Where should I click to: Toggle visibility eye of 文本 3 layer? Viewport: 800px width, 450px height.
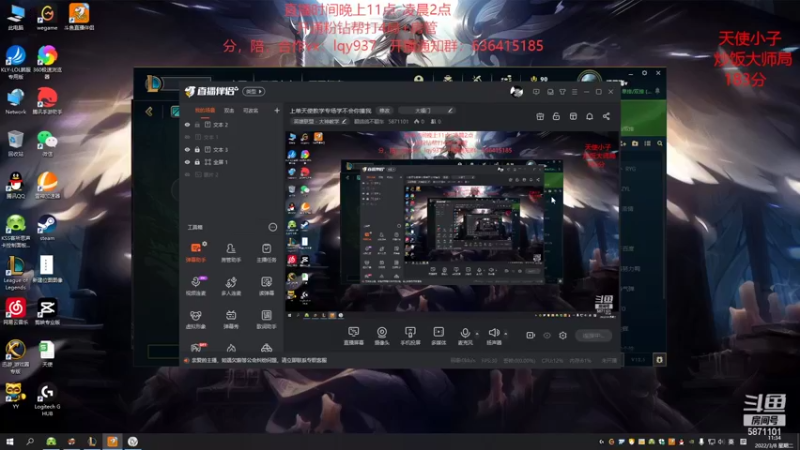(x=187, y=149)
